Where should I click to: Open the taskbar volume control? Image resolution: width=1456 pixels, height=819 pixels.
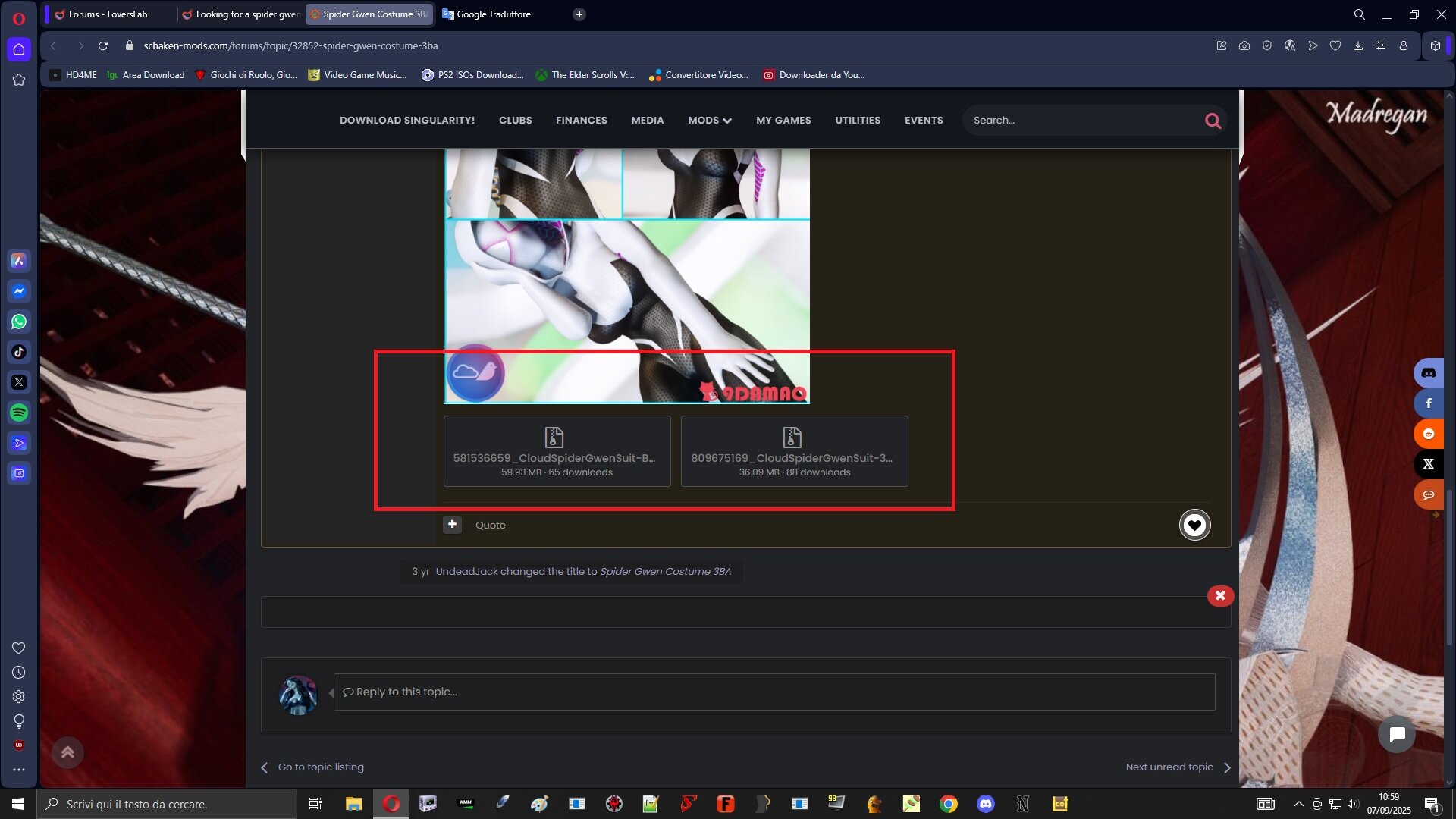tap(1353, 804)
